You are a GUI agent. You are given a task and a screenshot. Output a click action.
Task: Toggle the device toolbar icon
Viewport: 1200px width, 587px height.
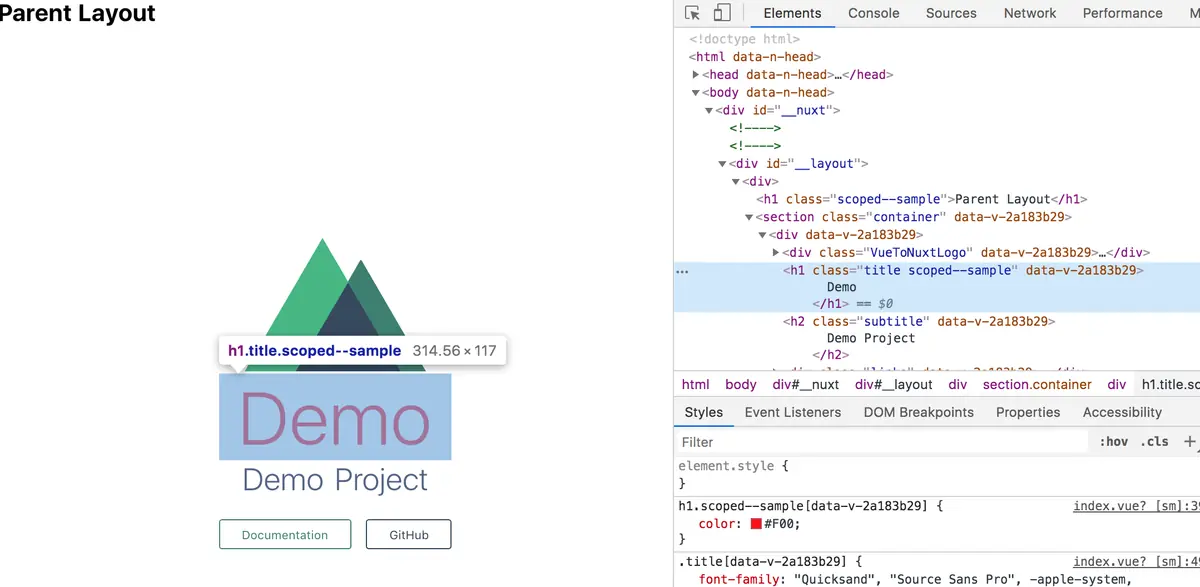click(722, 13)
